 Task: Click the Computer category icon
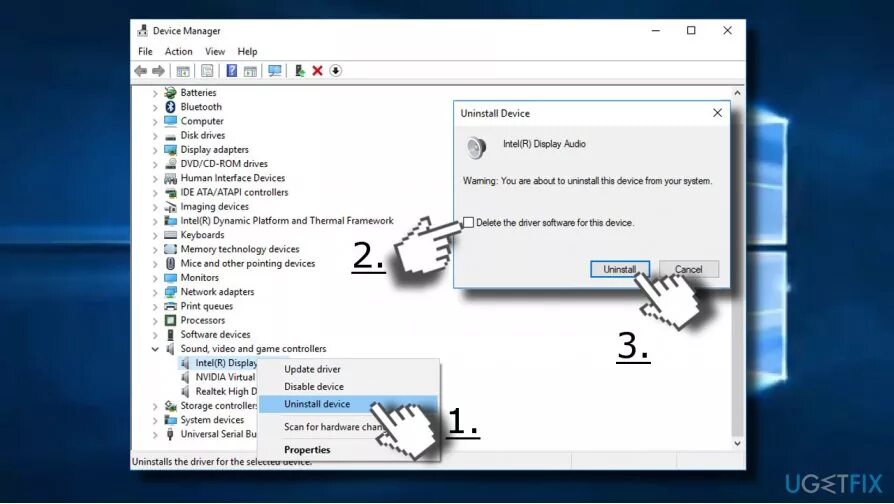(x=170, y=121)
